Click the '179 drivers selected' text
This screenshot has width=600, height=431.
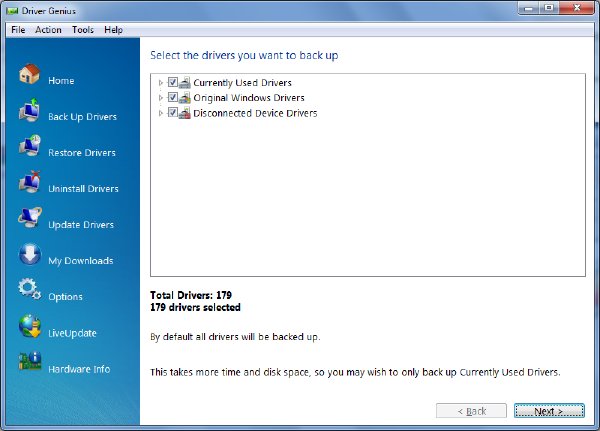click(x=195, y=307)
